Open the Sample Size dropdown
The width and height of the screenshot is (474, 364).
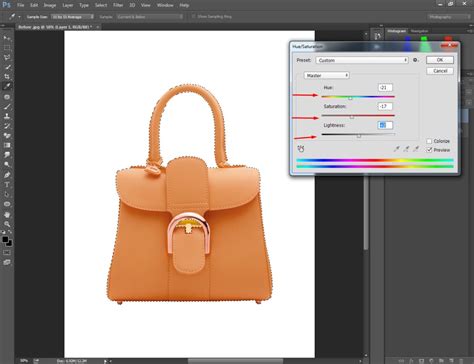click(72, 17)
